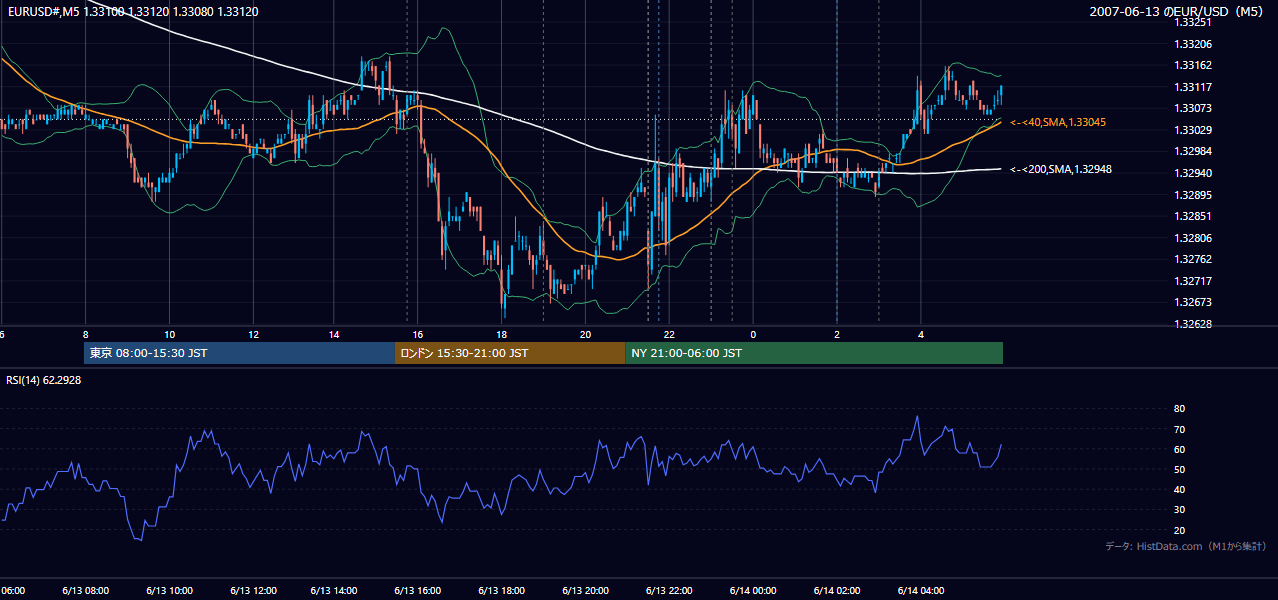Click price axis value 1.32717
This screenshot has width=1278, height=600.
pos(1193,281)
